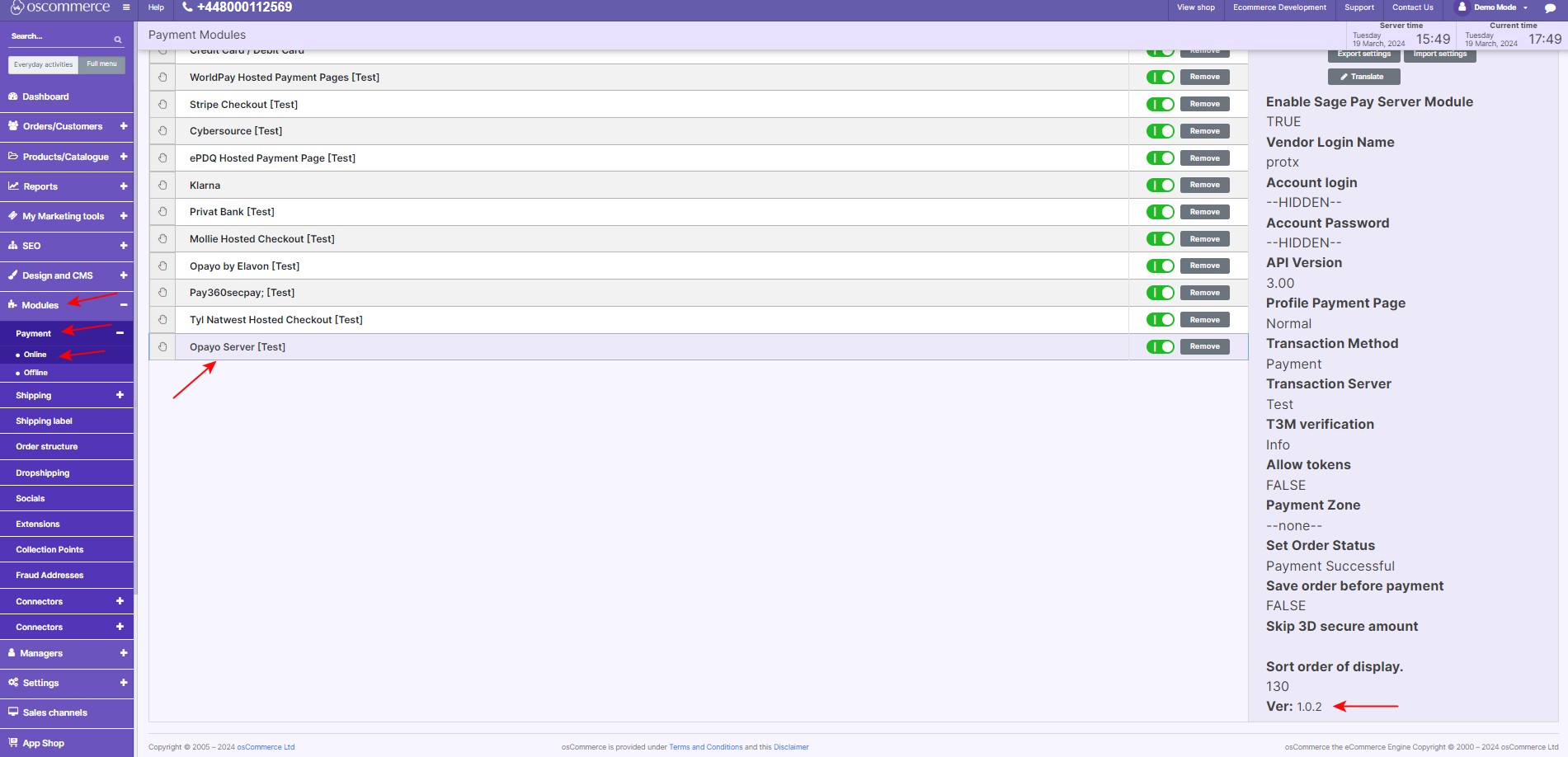Click the phone icon before +448000112569
Image resolution: width=1568 pixels, height=757 pixels.
pos(187,7)
